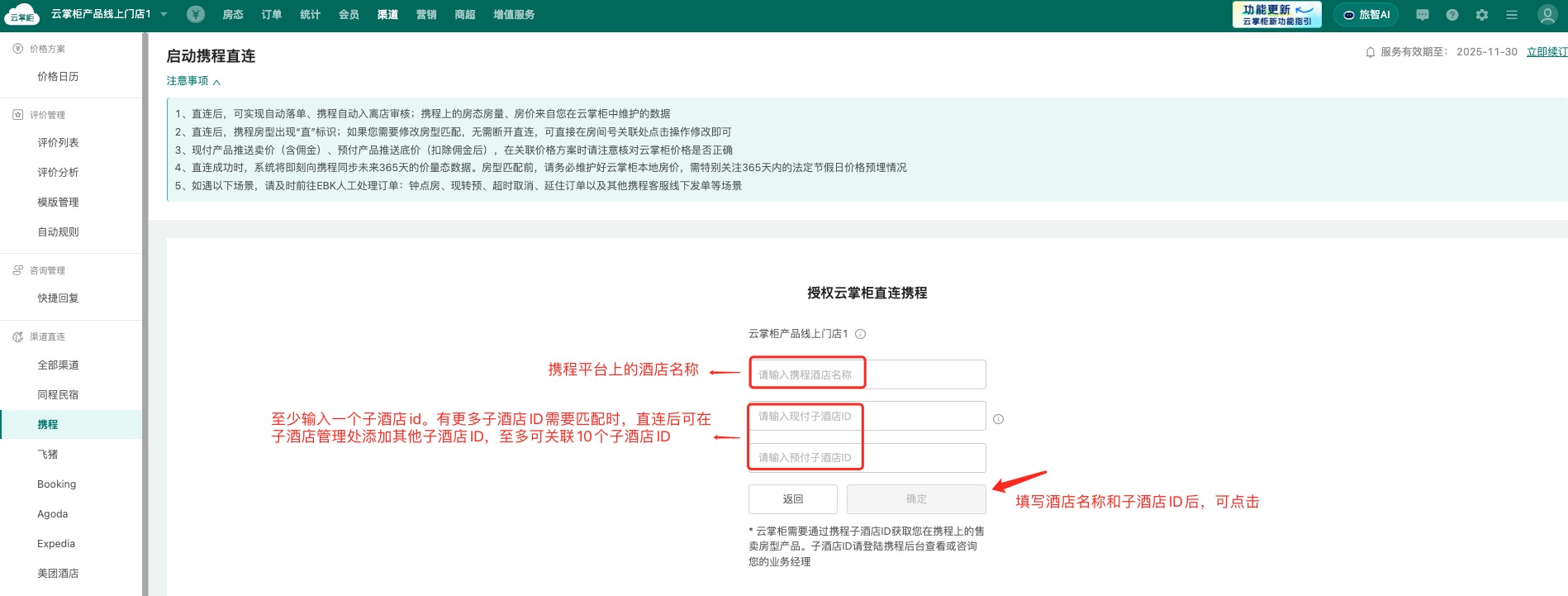Click the 授权云掌柜直连携程 heading

click(x=867, y=293)
